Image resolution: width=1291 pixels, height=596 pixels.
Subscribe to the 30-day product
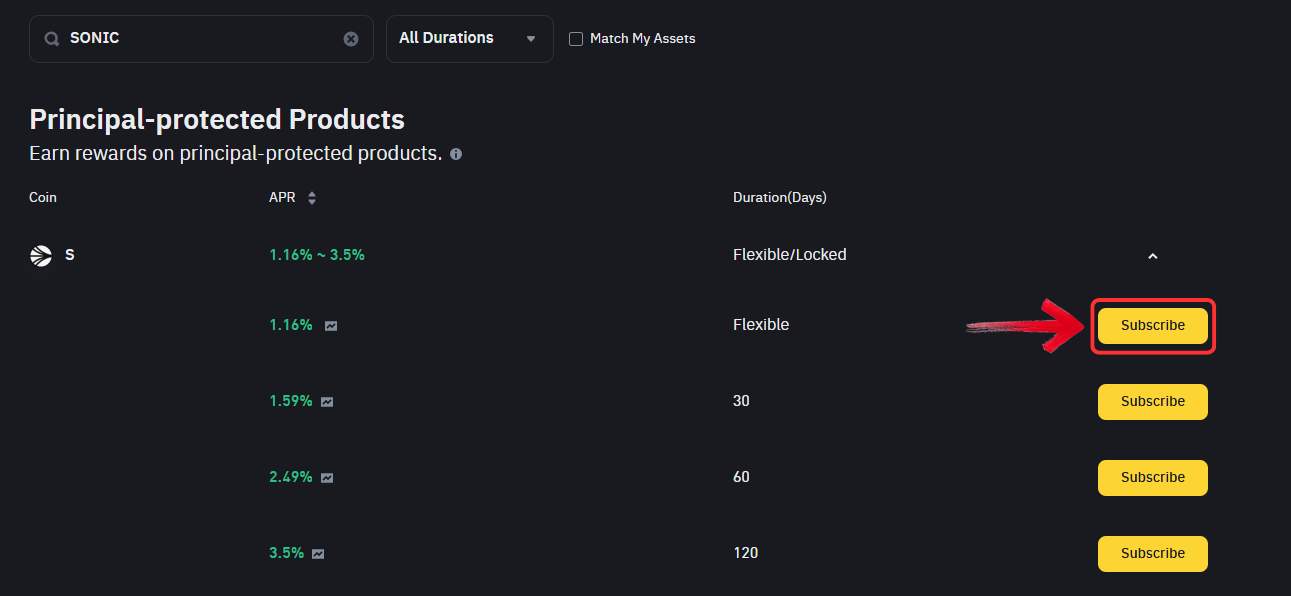coord(1153,402)
